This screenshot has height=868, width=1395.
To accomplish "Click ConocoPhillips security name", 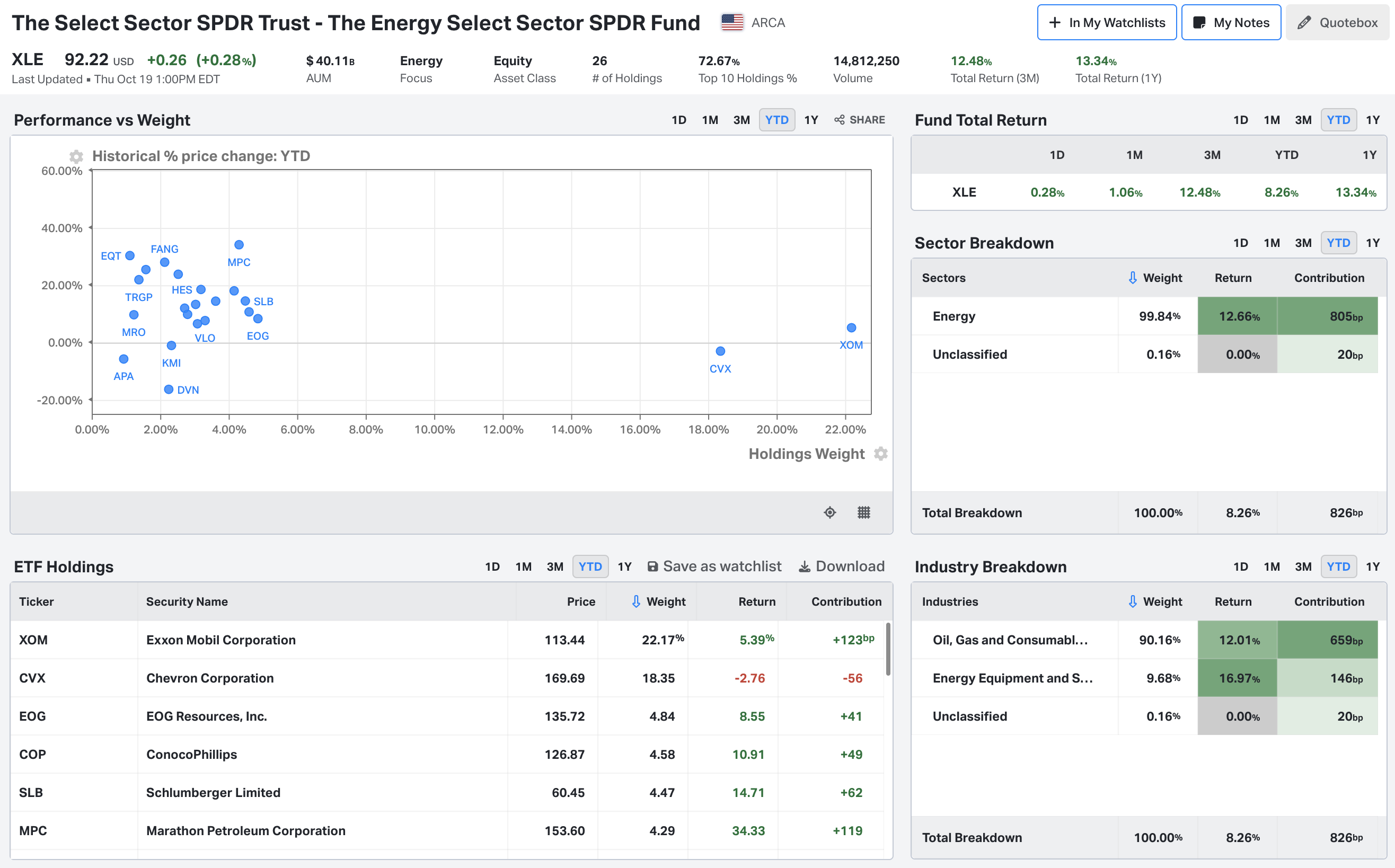I will (x=192, y=755).
